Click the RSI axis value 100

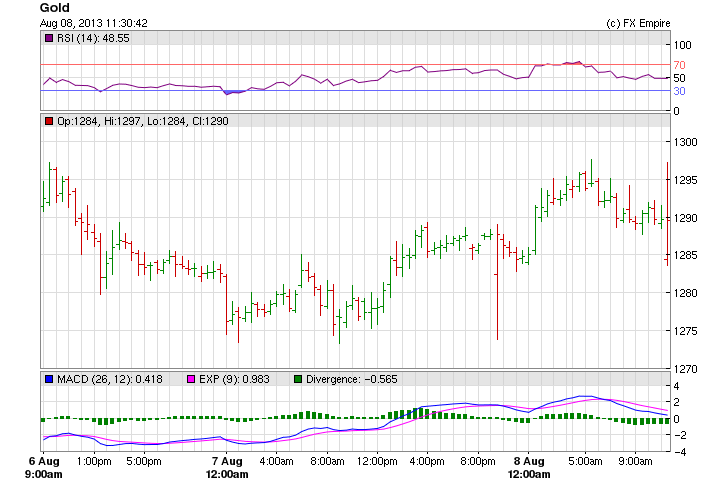click(x=682, y=45)
